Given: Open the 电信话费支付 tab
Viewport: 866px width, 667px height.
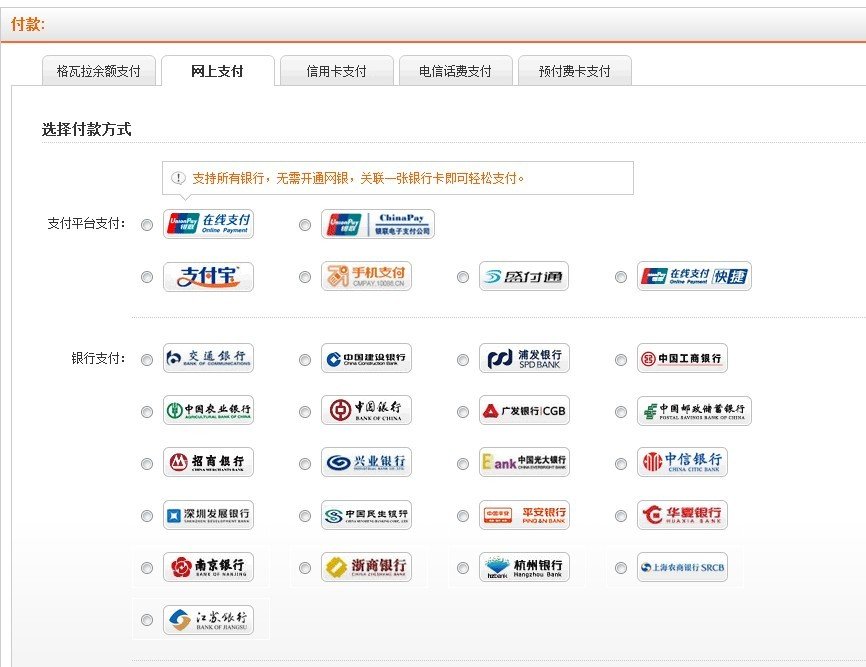Looking at the screenshot, I should (x=455, y=71).
